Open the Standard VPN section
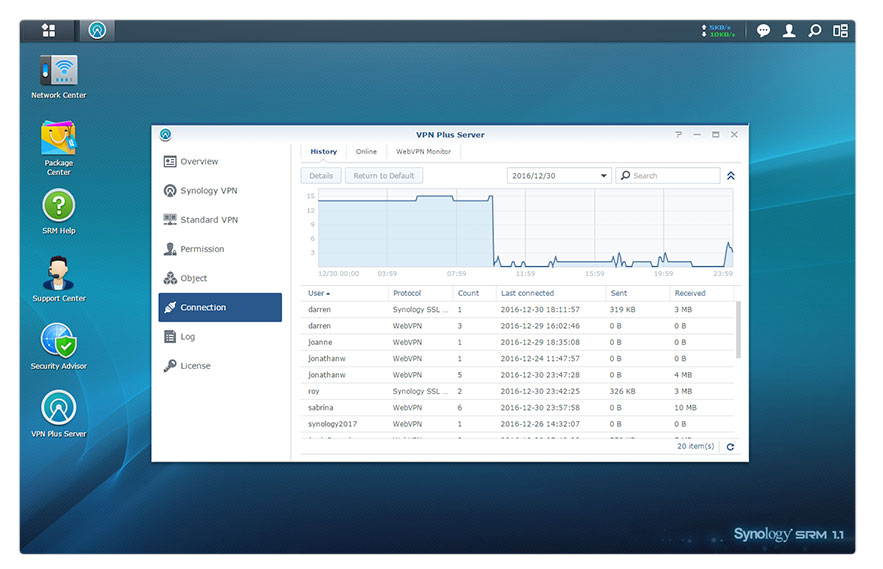Viewport: 883px width, 569px height. tap(220, 220)
